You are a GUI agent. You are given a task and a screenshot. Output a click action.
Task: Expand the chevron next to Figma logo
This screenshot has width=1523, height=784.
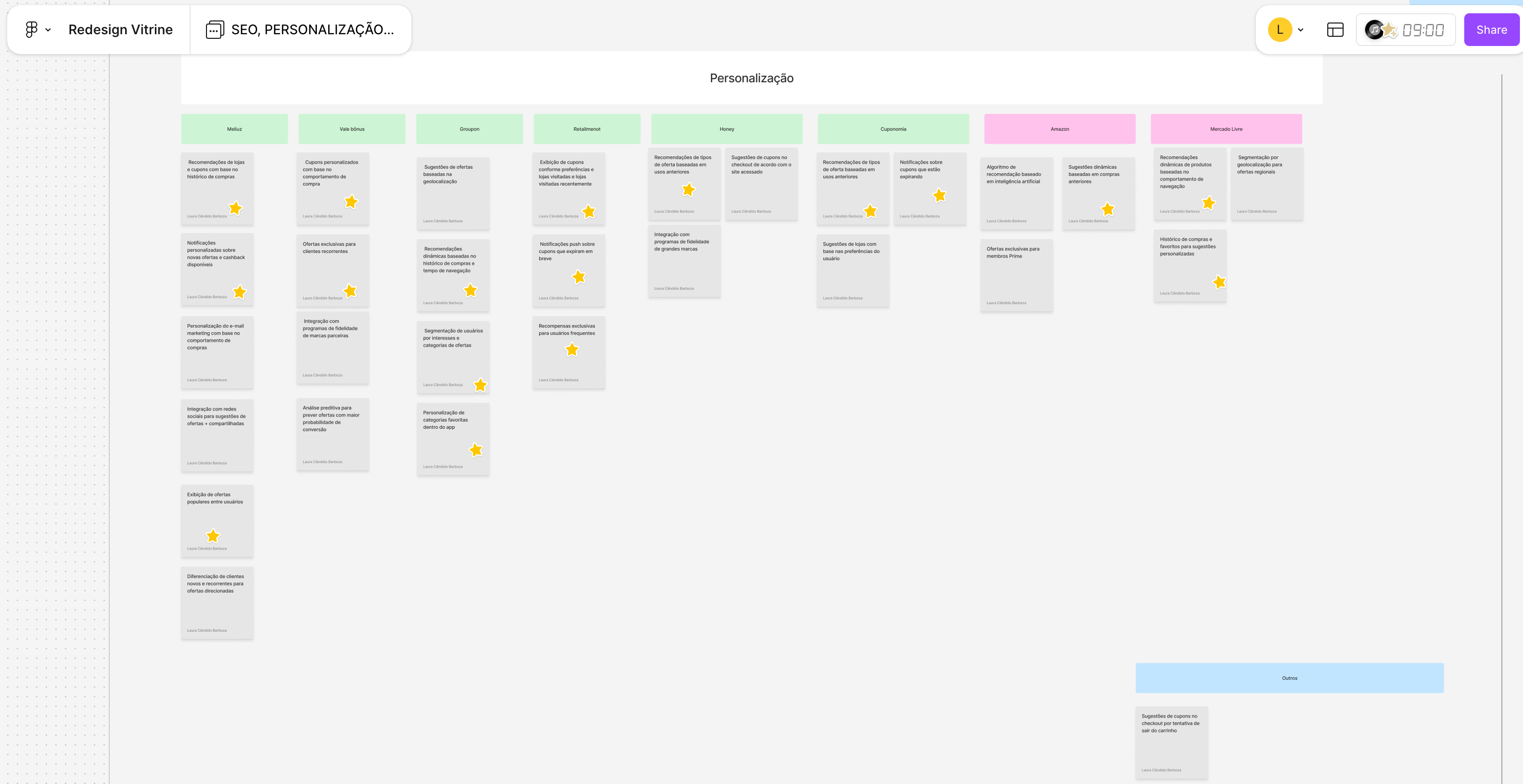[49, 30]
